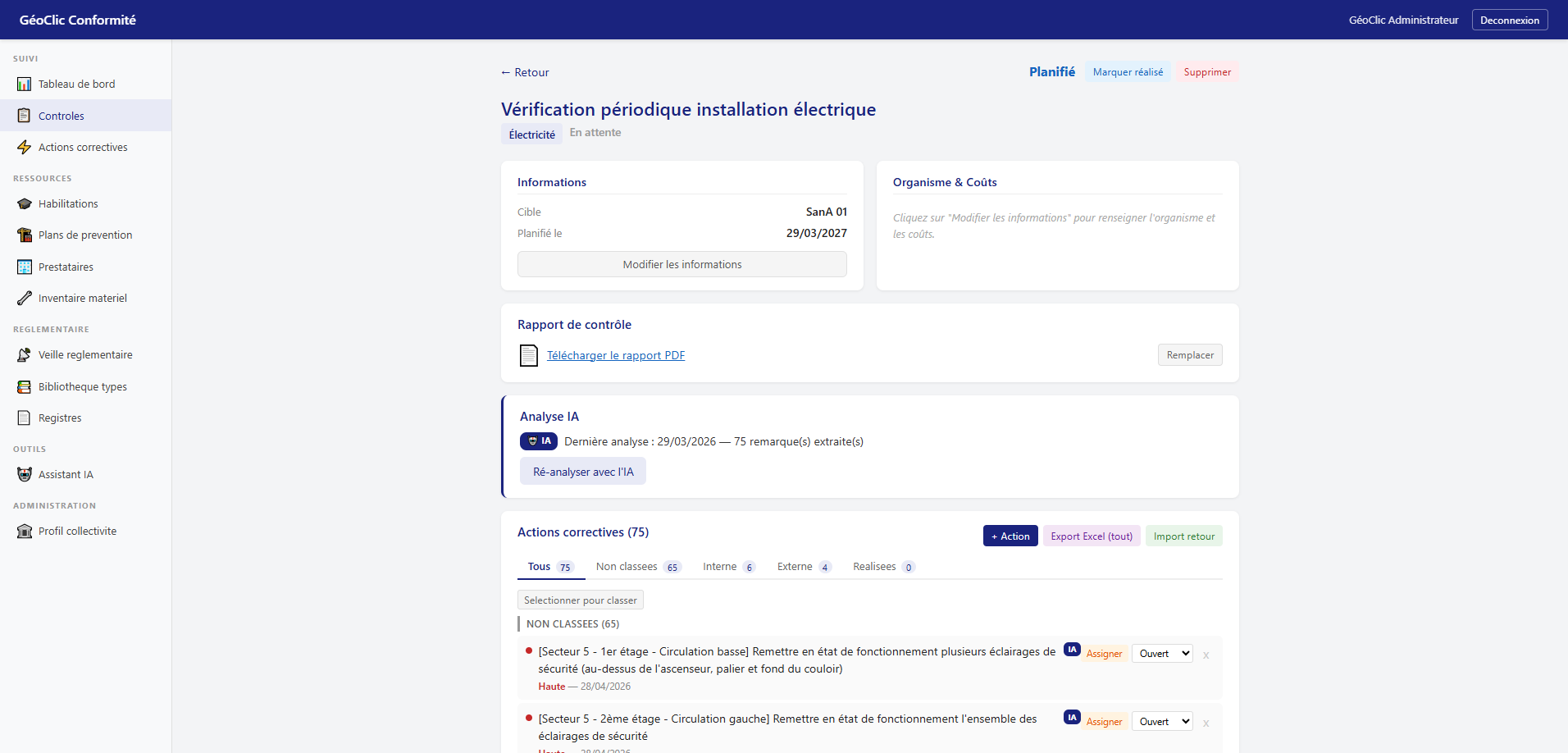The width and height of the screenshot is (1568, 753).
Task: Click the Plans de prevention icon
Action: click(25, 235)
